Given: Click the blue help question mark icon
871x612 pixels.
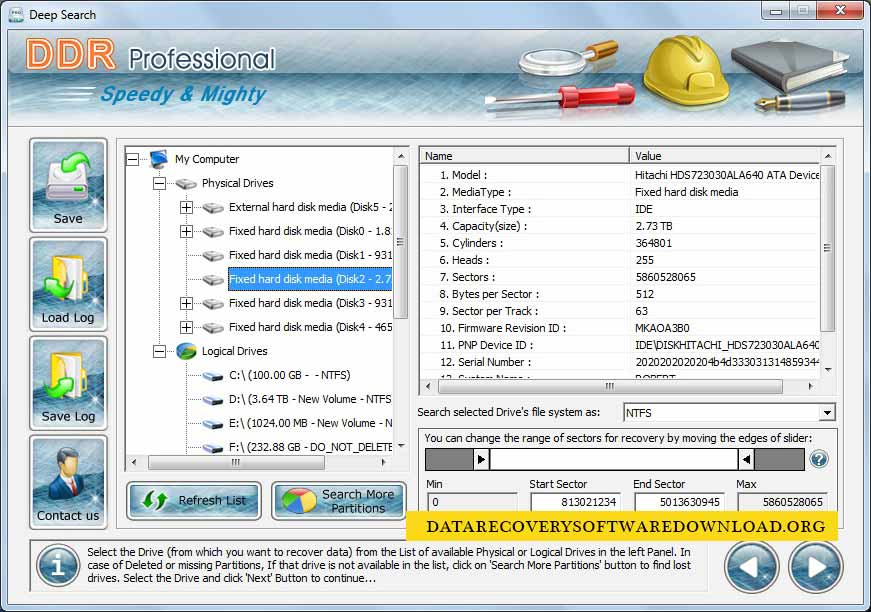Looking at the screenshot, I should [x=819, y=459].
